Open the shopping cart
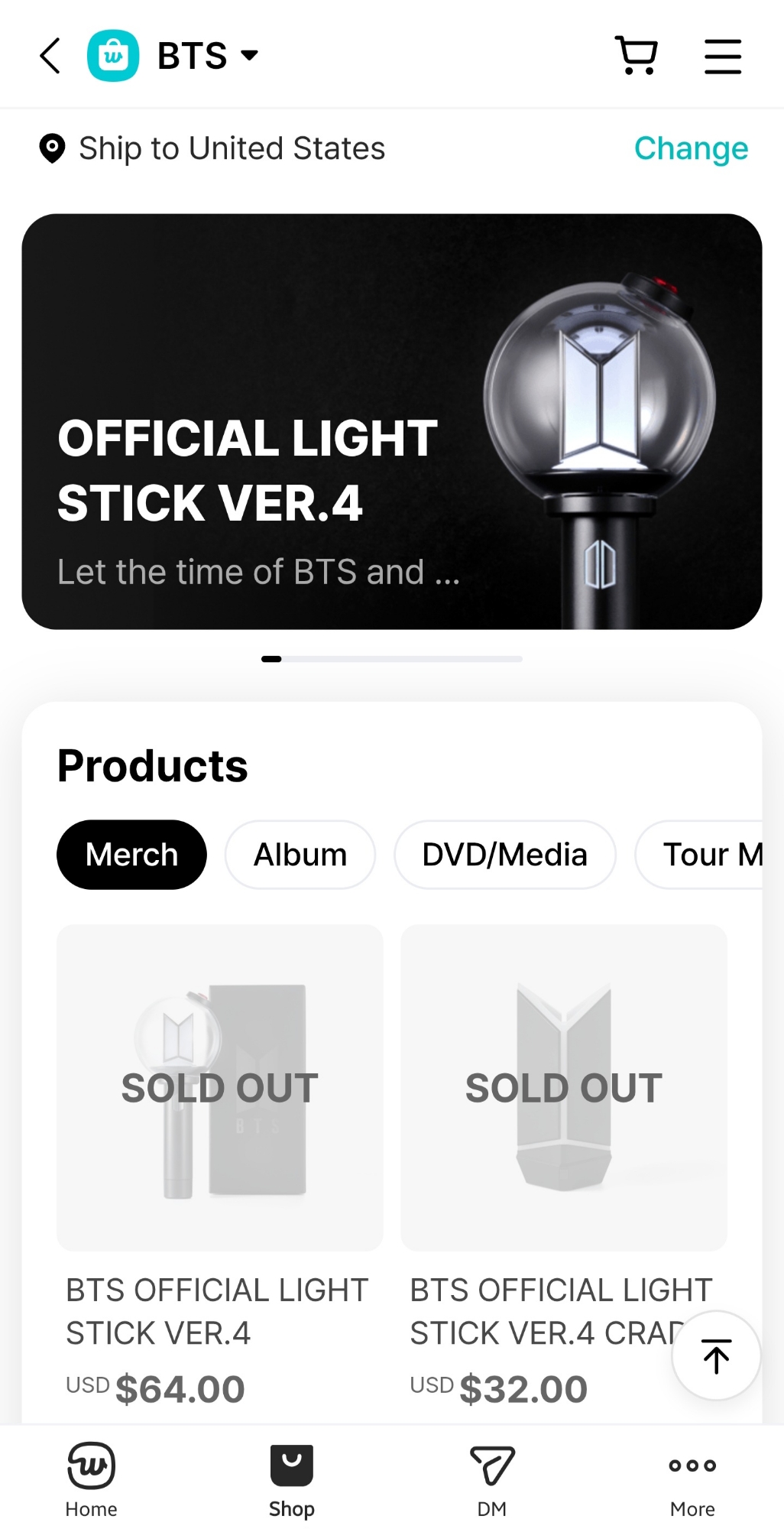This screenshot has width=784, height=1529. coord(636,56)
